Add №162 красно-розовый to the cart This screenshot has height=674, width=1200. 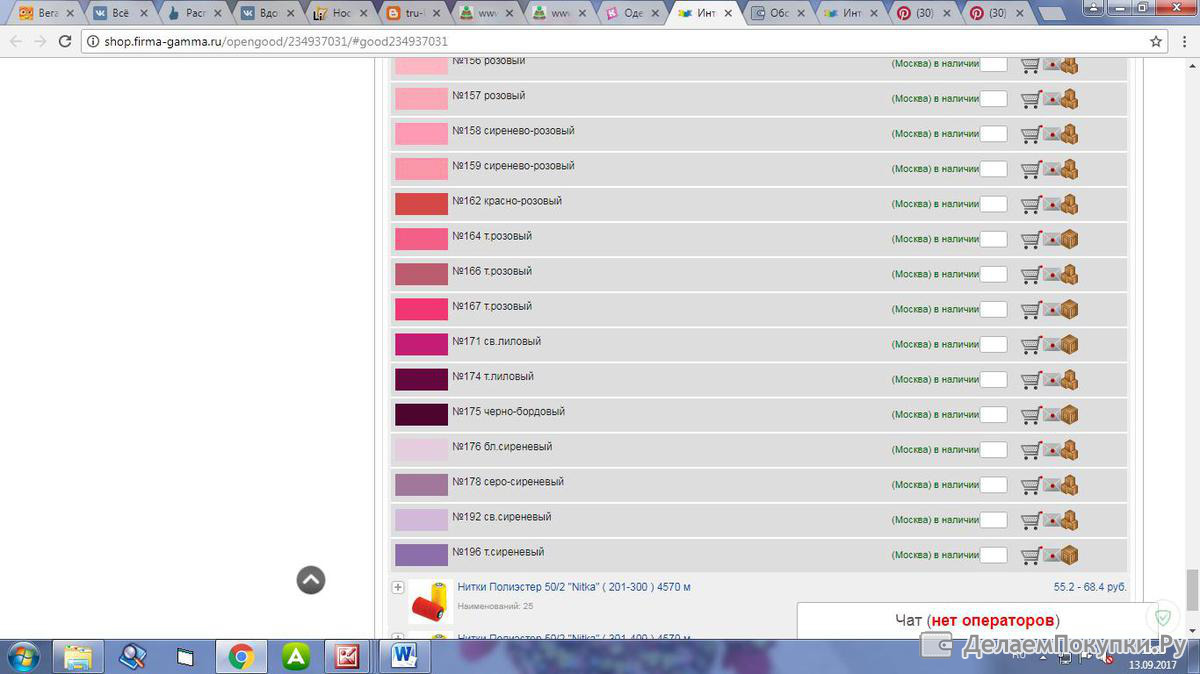(x=1030, y=204)
